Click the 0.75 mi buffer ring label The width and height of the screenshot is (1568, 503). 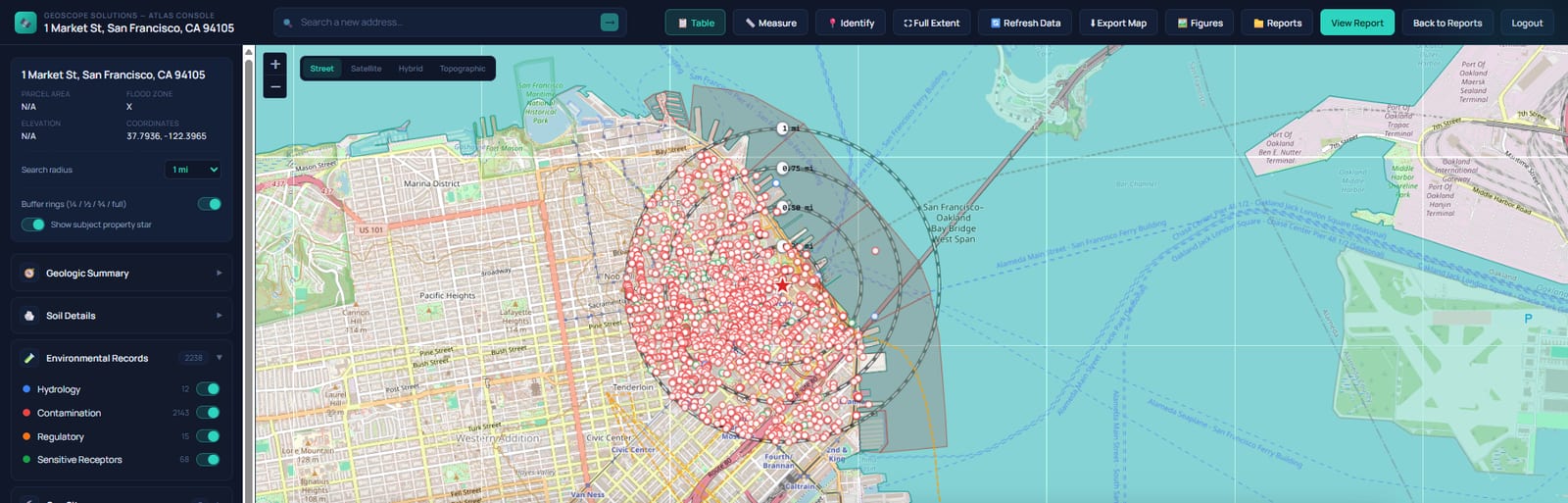point(794,169)
